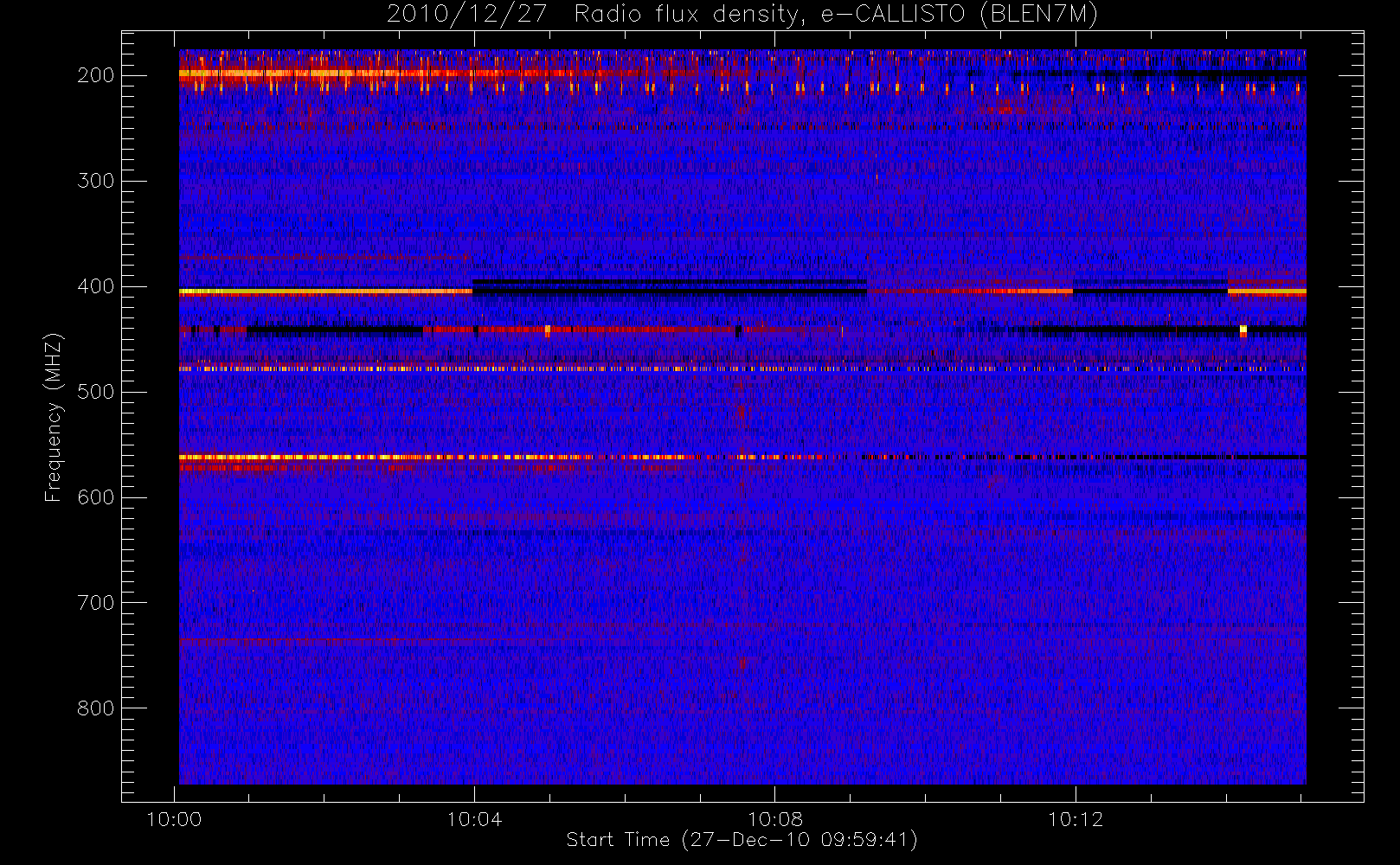Image resolution: width=1400 pixels, height=865 pixels.
Task: Click the 10:00 time tick label
Action: tap(174, 819)
